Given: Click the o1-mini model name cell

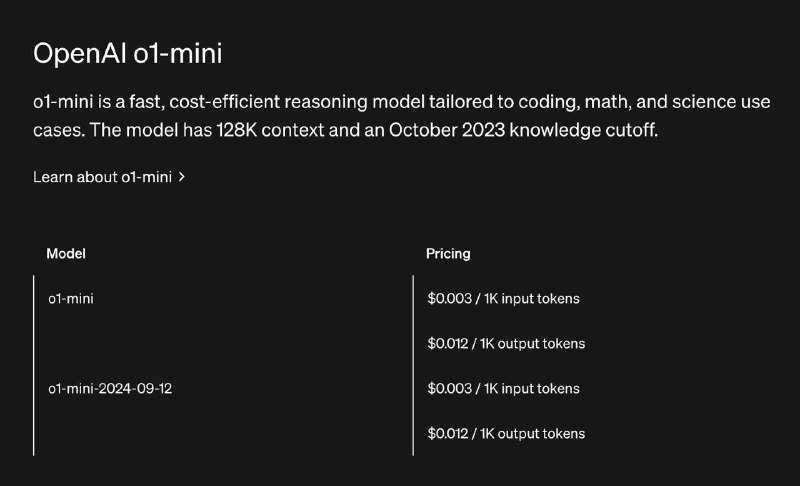Looking at the screenshot, I should pos(71,298).
